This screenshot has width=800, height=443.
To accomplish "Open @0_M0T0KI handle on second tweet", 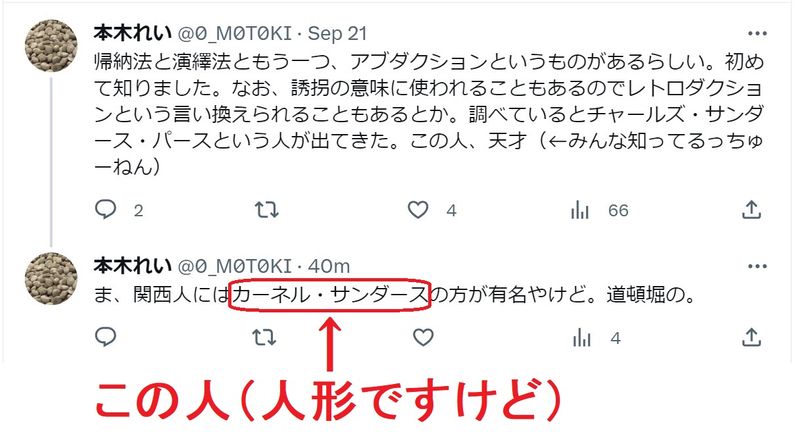I will 235,266.
